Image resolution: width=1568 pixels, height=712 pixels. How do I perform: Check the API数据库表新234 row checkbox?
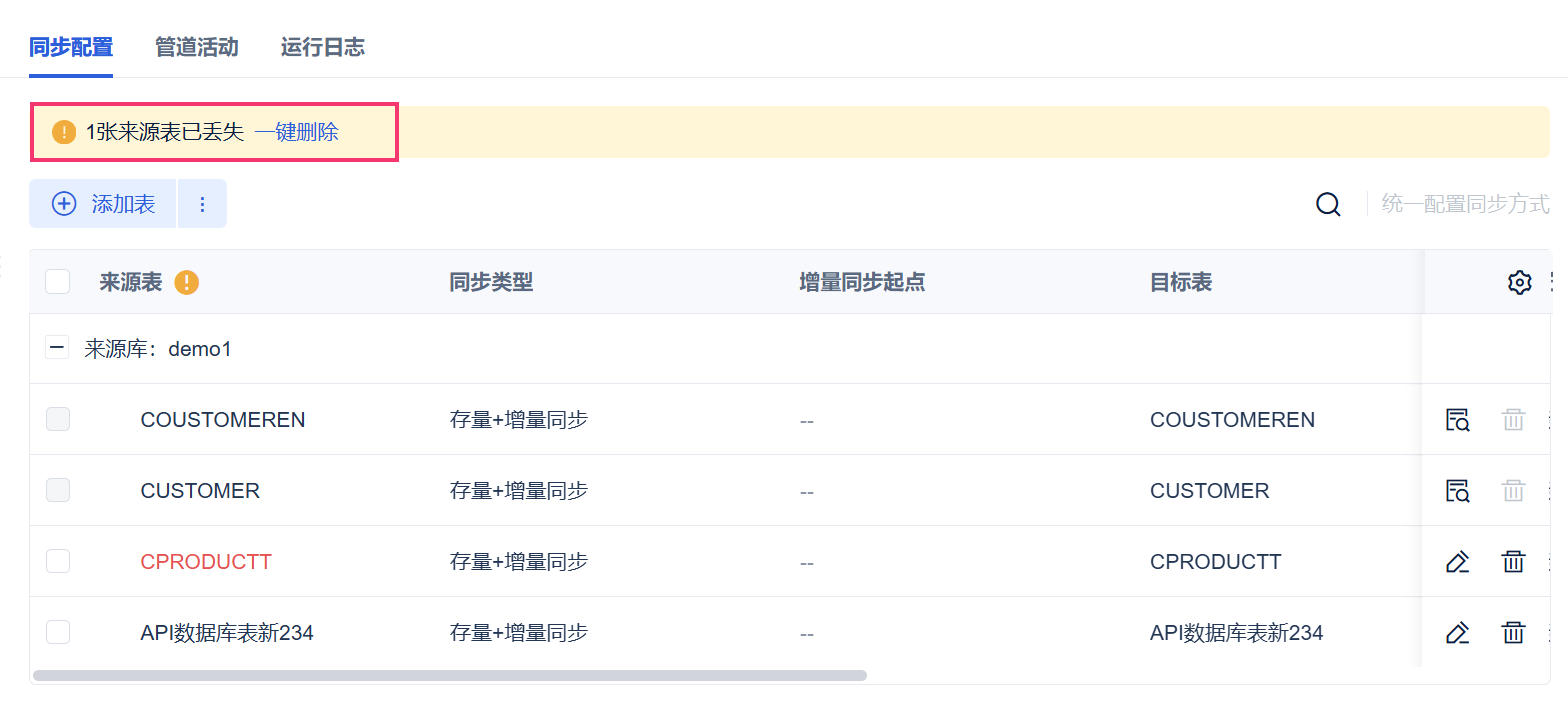click(x=58, y=632)
